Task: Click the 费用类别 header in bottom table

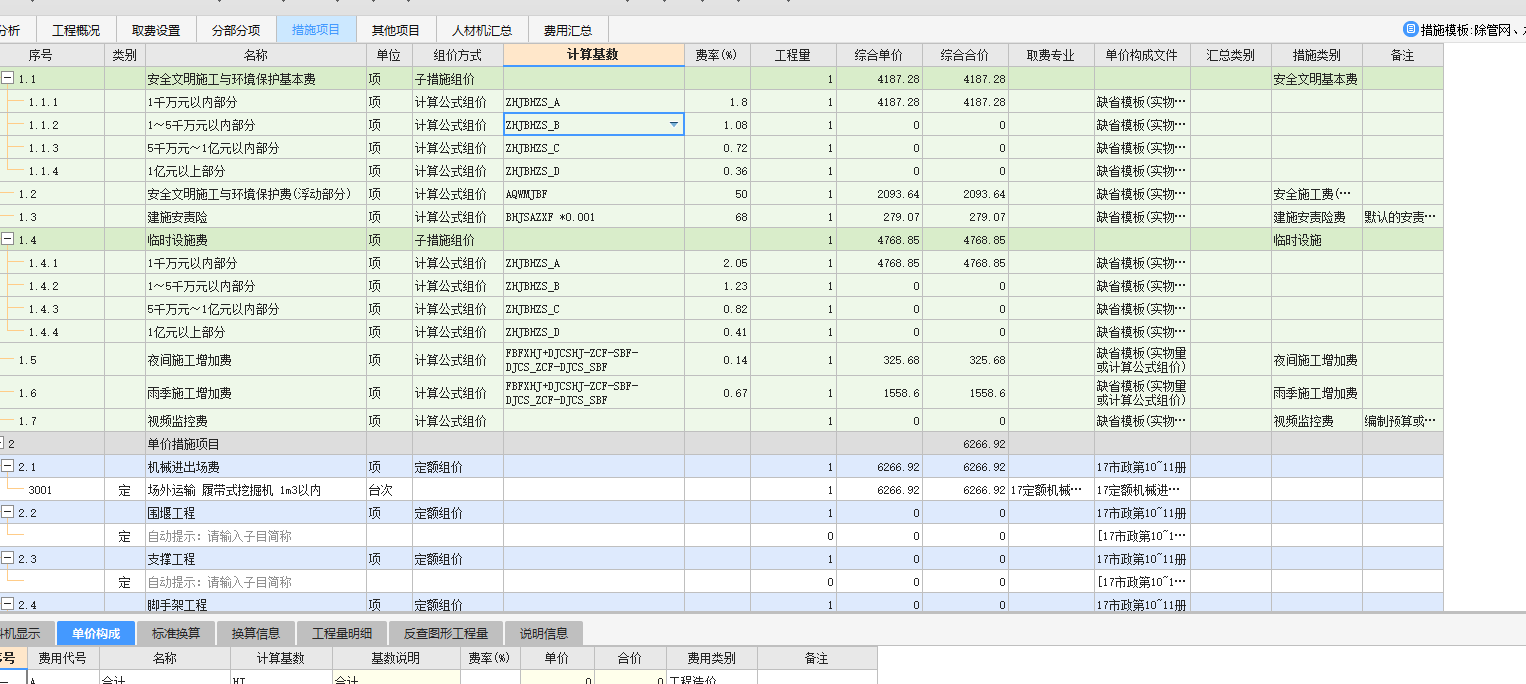Action: point(712,658)
